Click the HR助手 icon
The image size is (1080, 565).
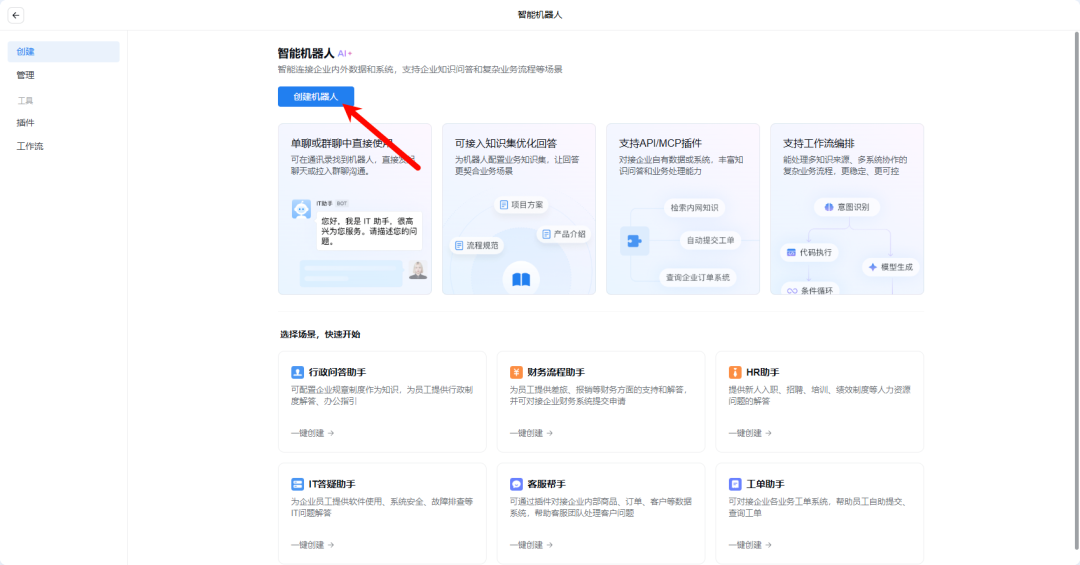[735, 372]
